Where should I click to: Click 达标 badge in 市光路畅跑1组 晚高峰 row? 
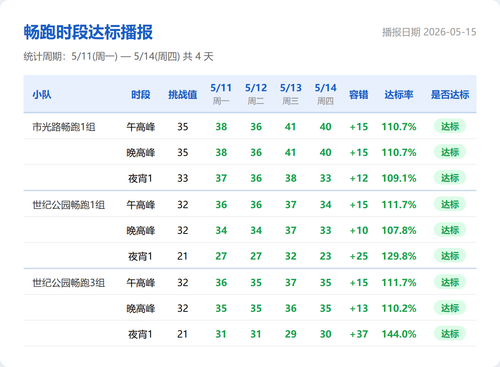[x=450, y=152]
